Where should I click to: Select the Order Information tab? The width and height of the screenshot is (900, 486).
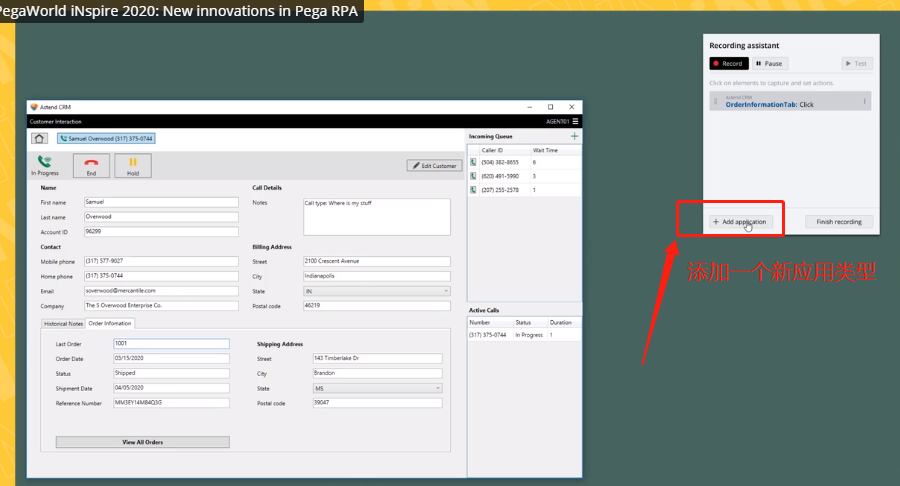click(110, 323)
